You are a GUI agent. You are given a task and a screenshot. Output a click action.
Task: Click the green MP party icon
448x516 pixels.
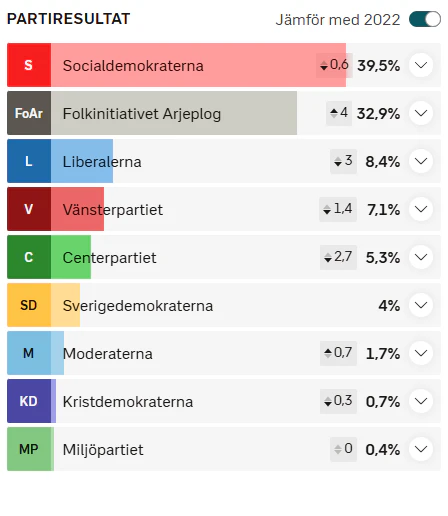tap(29, 449)
